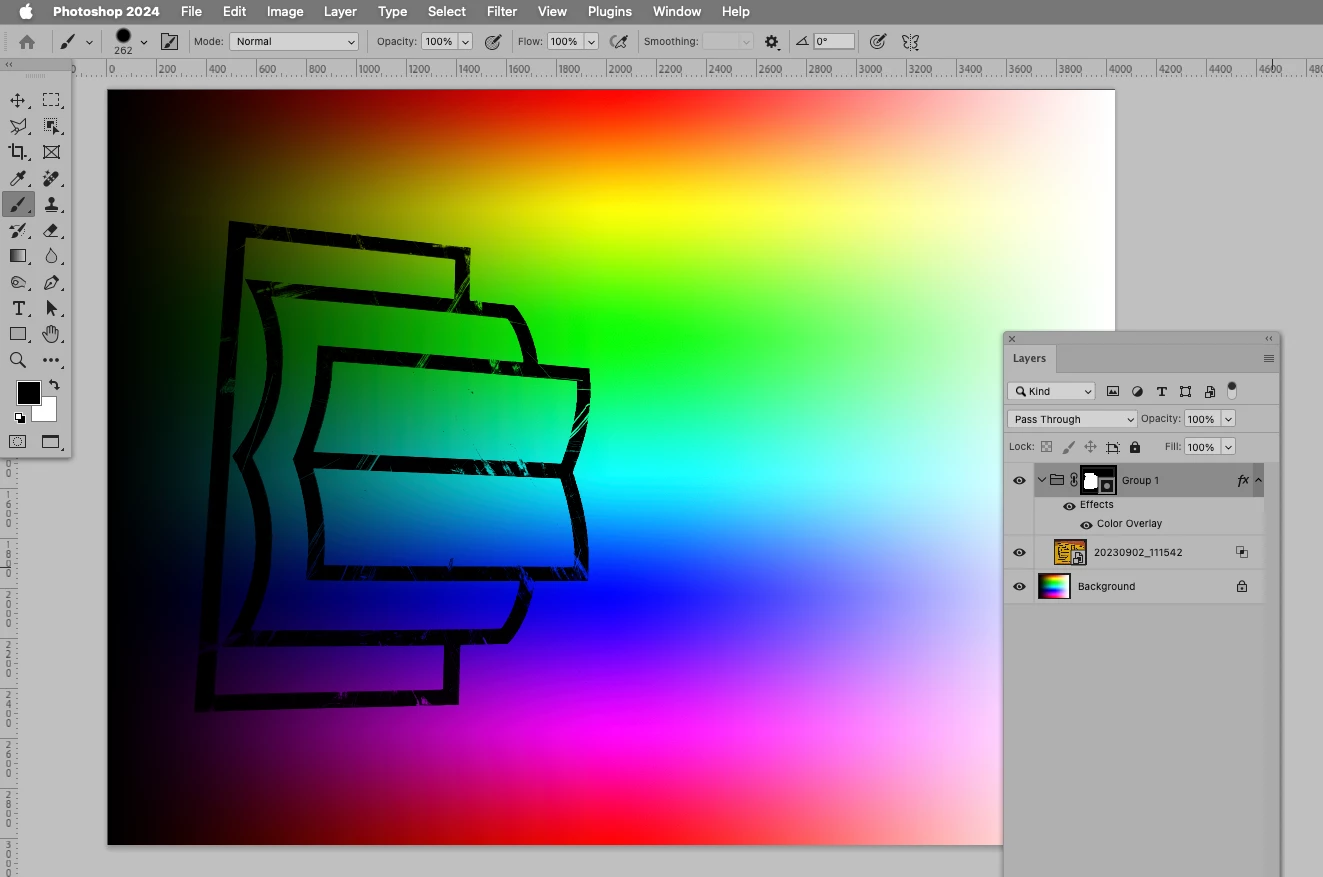The width and height of the screenshot is (1323, 877).
Task: Select the Pen tool
Action: pyautogui.click(x=51, y=282)
